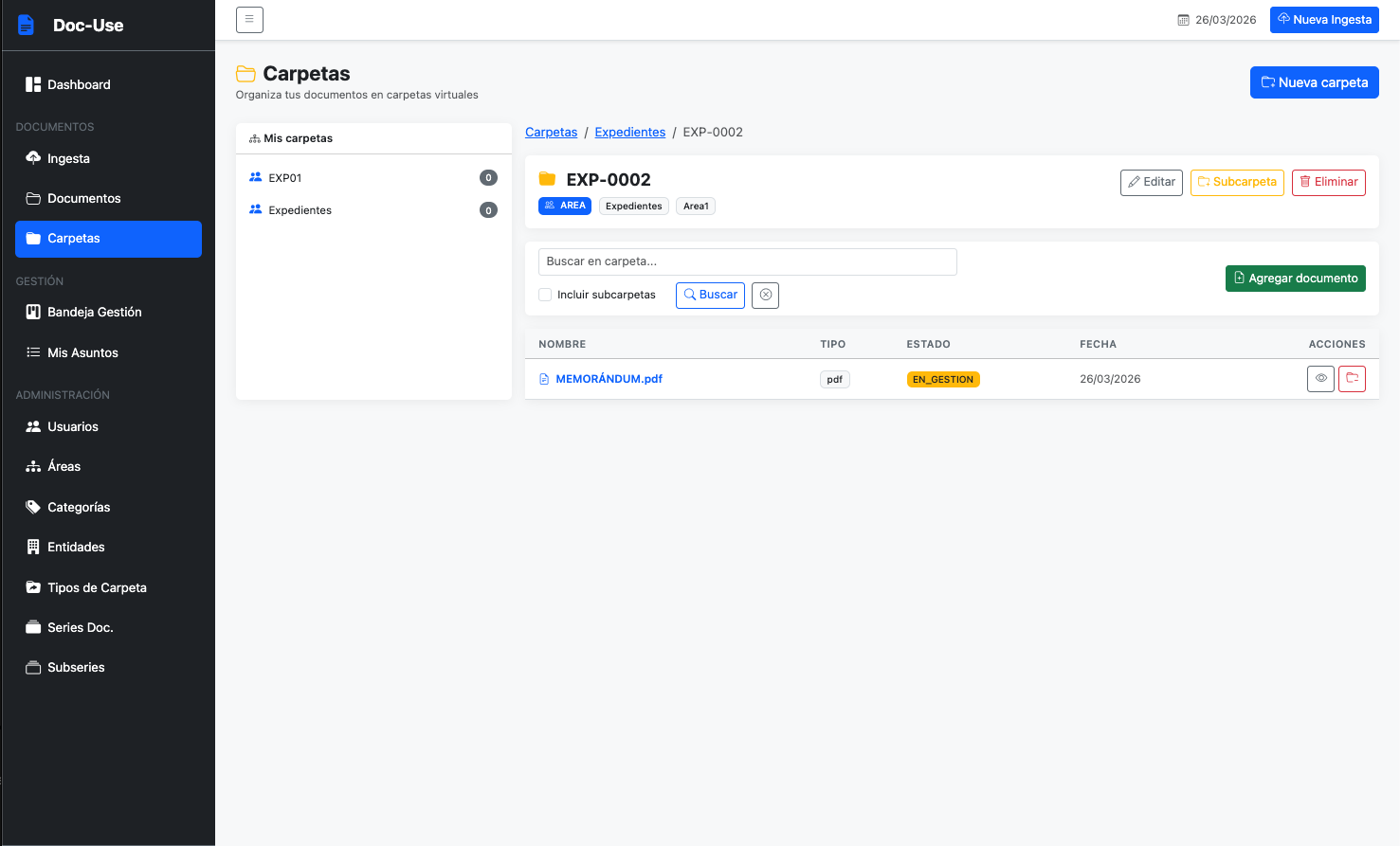
Task: Click the Doc-Use logo icon
Action: coord(26,25)
